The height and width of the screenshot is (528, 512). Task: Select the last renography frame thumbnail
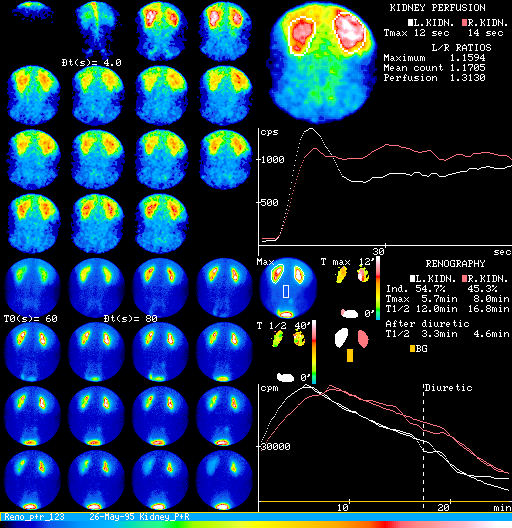224,480
